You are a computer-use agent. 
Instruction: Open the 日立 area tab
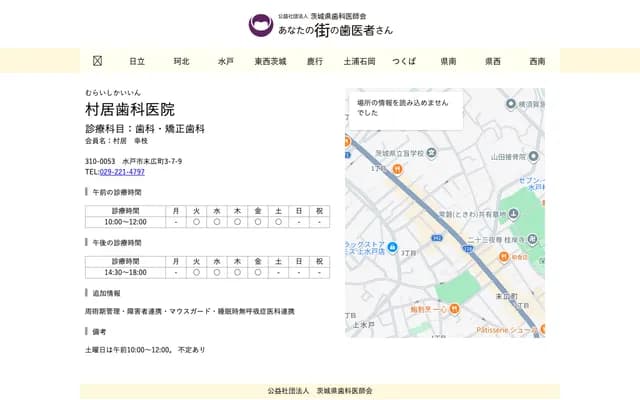137,61
